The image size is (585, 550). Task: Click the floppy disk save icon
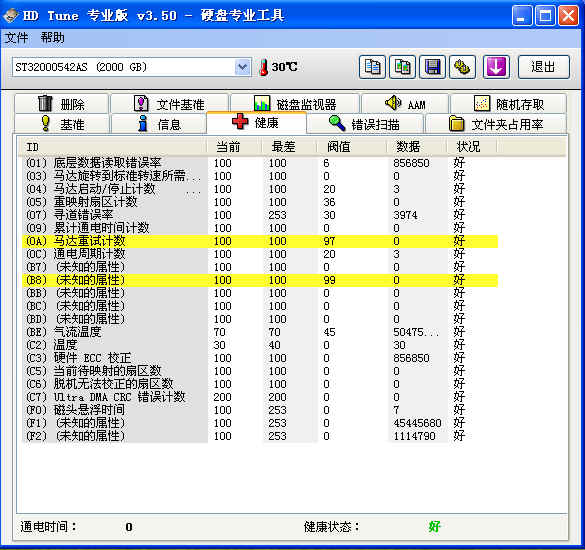tap(432, 67)
